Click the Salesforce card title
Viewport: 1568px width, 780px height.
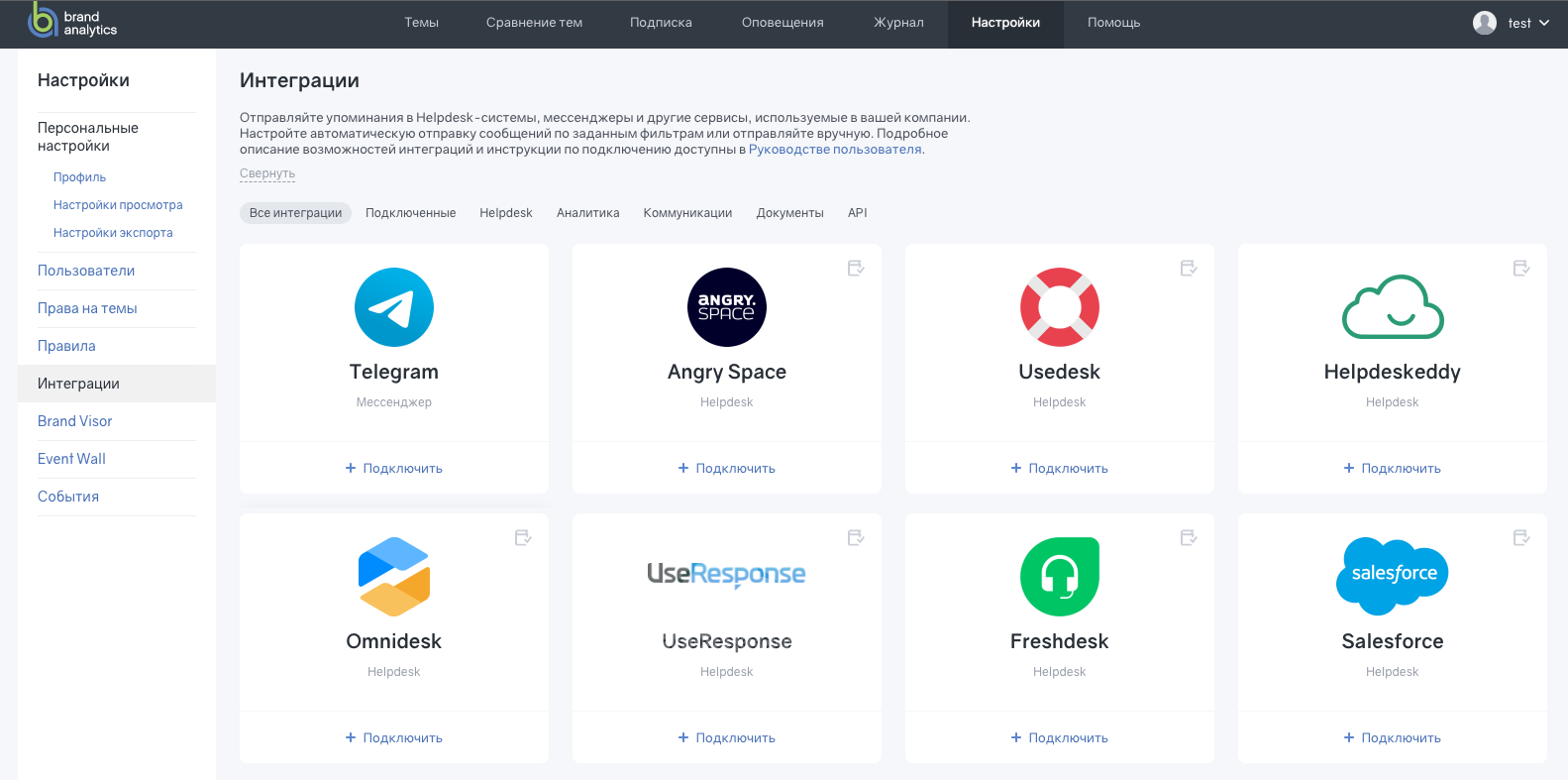[x=1393, y=641]
